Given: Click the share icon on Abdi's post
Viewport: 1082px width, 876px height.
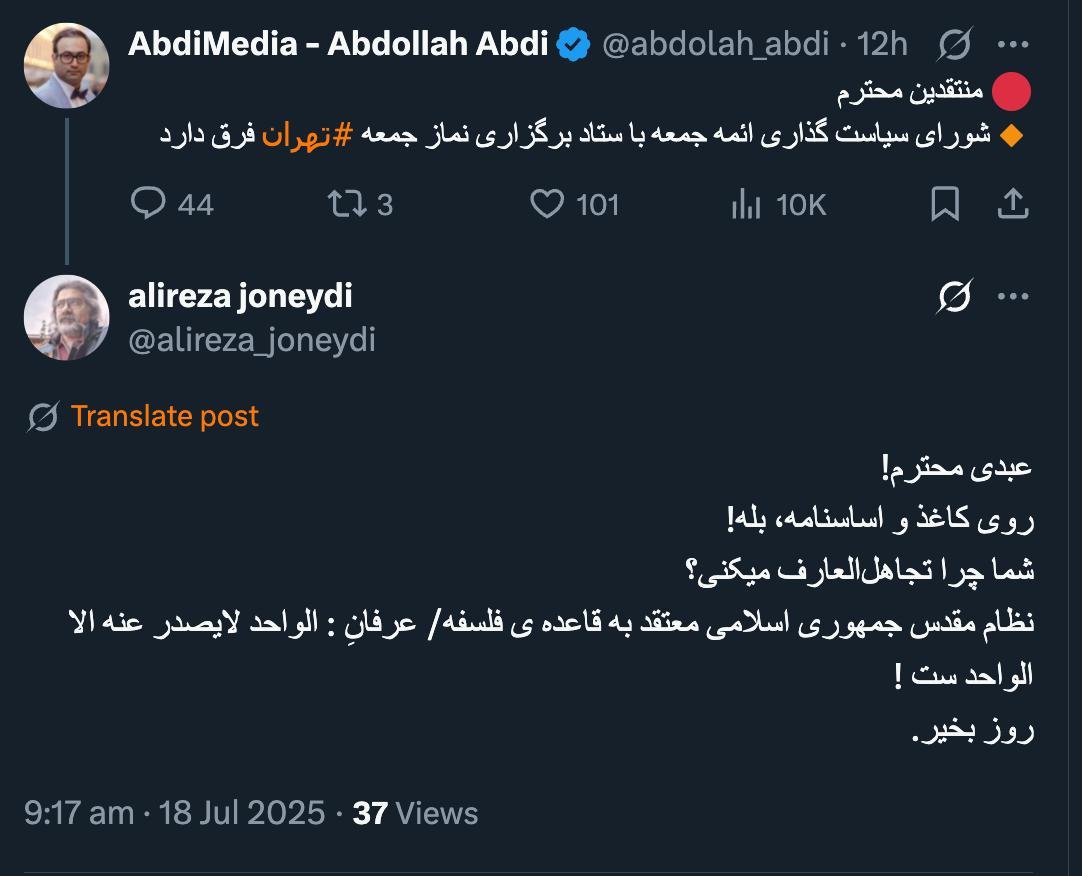Looking at the screenshot, I should click(1013, 204).
